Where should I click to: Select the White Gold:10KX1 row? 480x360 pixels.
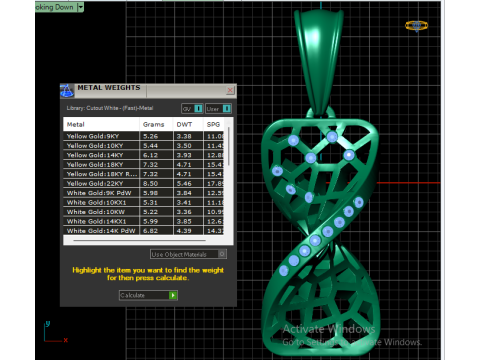coord(143,202)
